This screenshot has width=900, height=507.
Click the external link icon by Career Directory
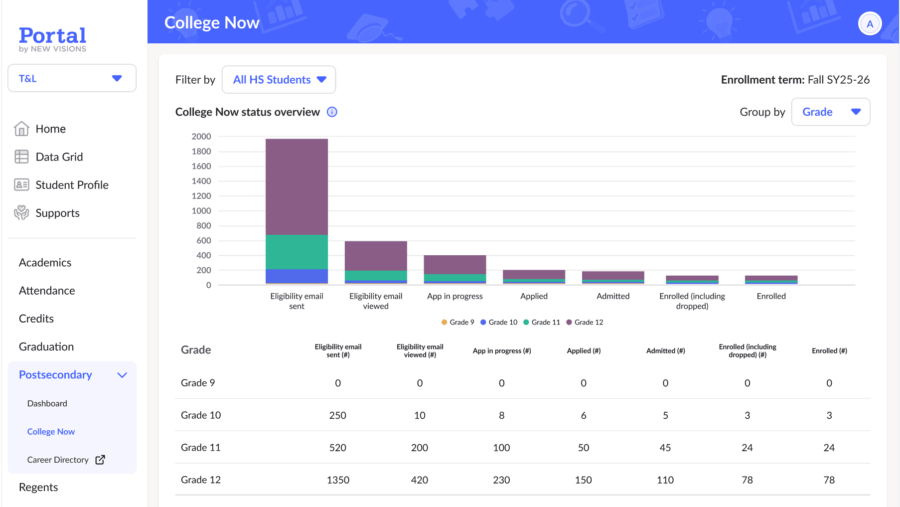[100, 460]
